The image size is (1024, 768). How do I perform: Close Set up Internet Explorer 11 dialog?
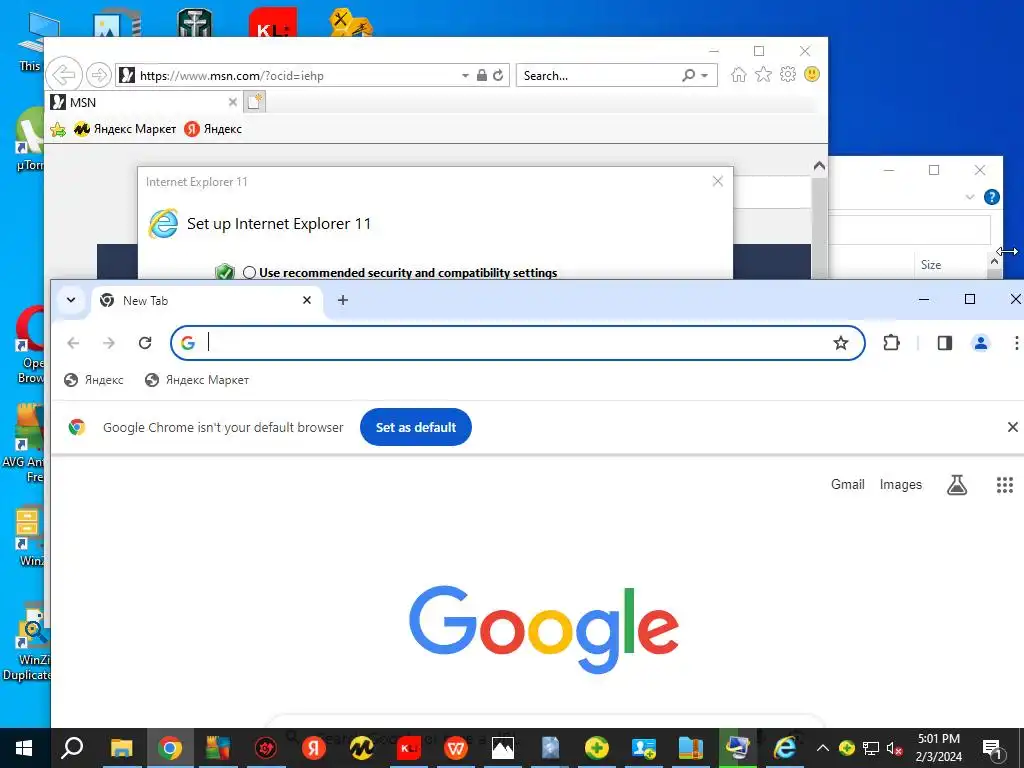[718, 182]
